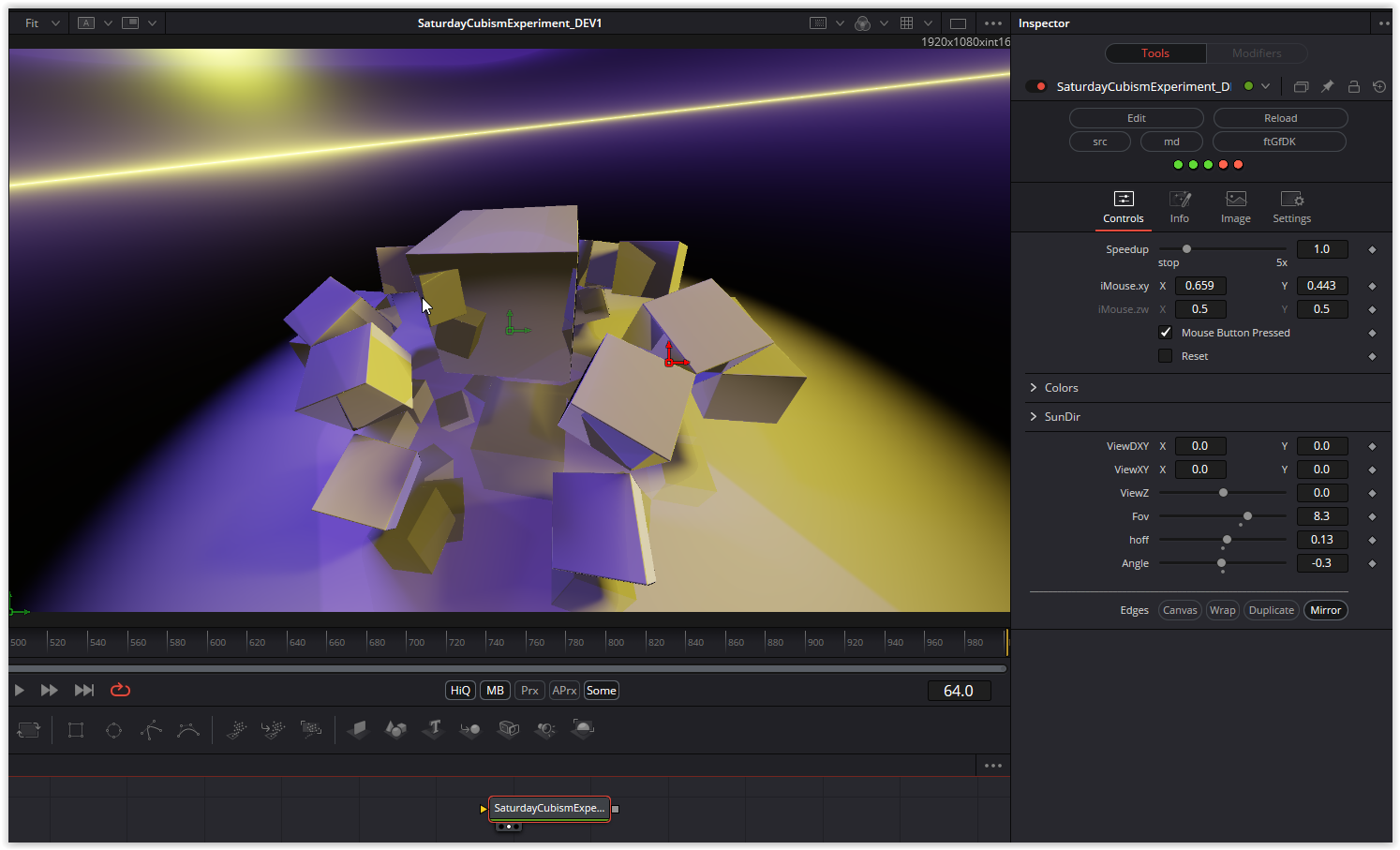Pin the node in Inspector

pyautogui.click(x=1327, y=86)
